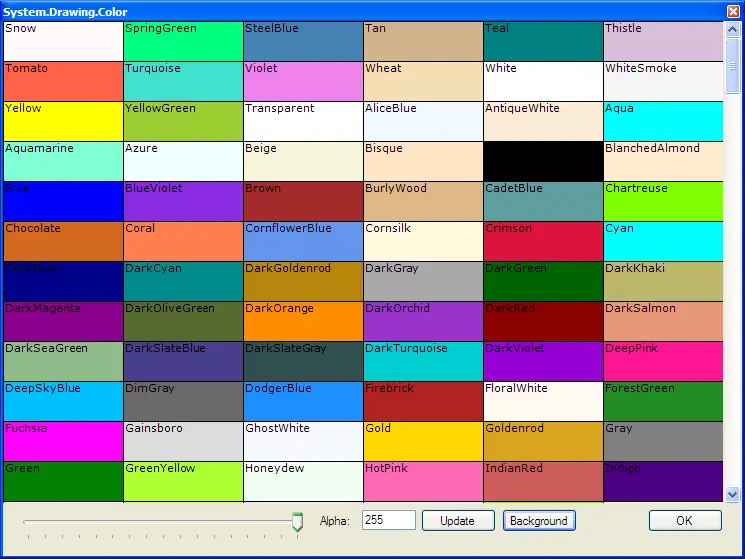Select the DarkCyan swatch
This screenshot has height=559, width=745.
click(x=183, y=281)
